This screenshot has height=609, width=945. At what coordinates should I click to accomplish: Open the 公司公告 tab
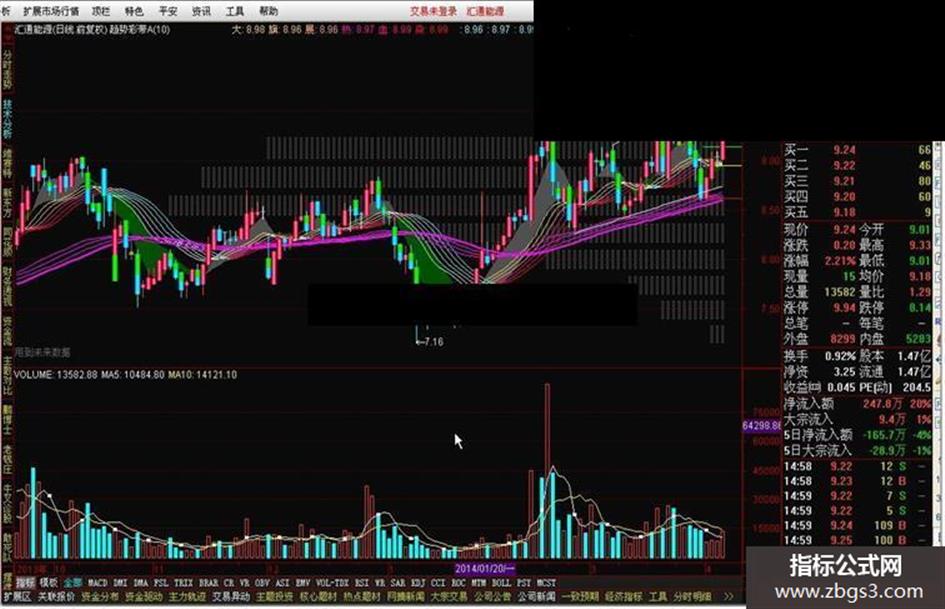(493, 596)
